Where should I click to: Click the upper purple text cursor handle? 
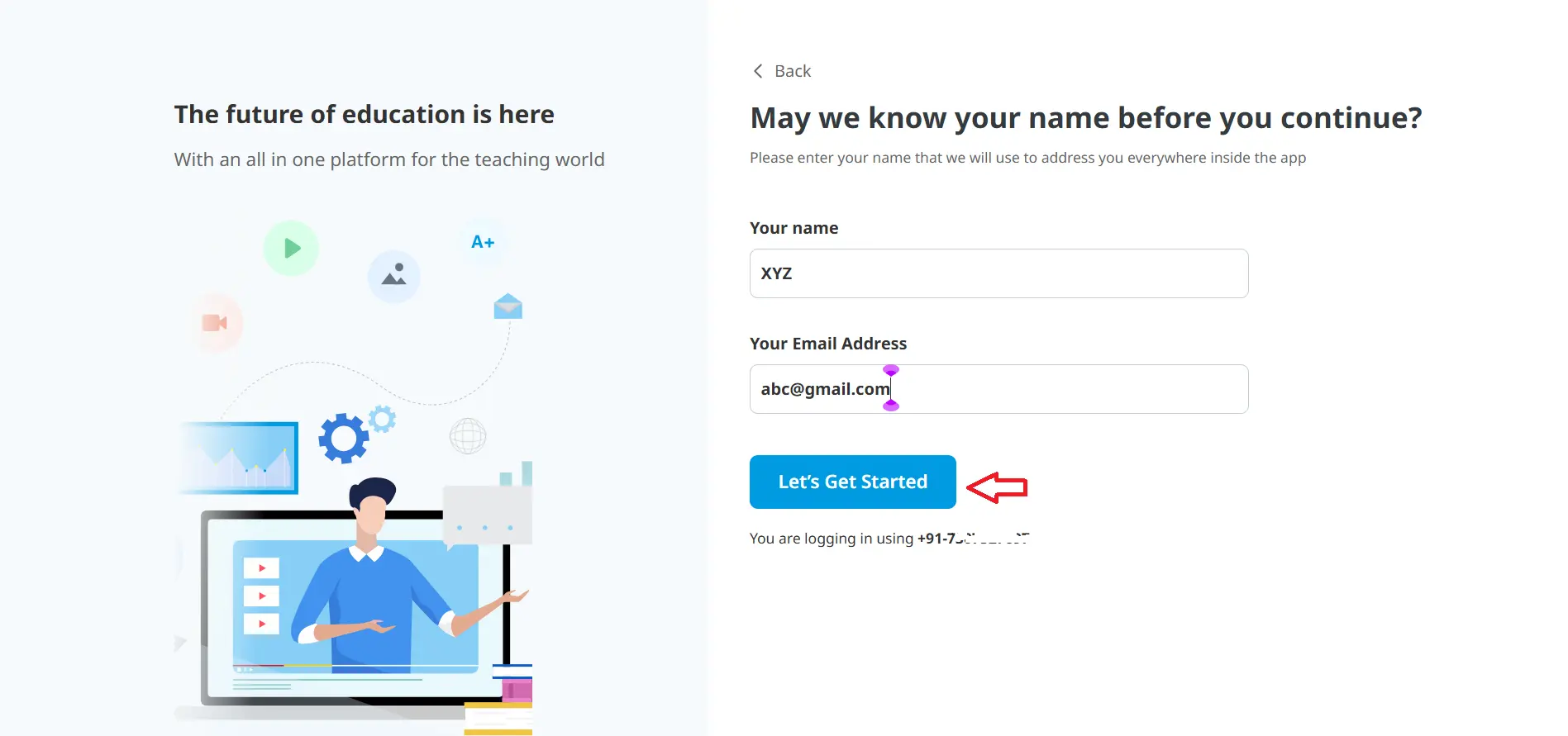pyautogui.click(x=891, y=371)
